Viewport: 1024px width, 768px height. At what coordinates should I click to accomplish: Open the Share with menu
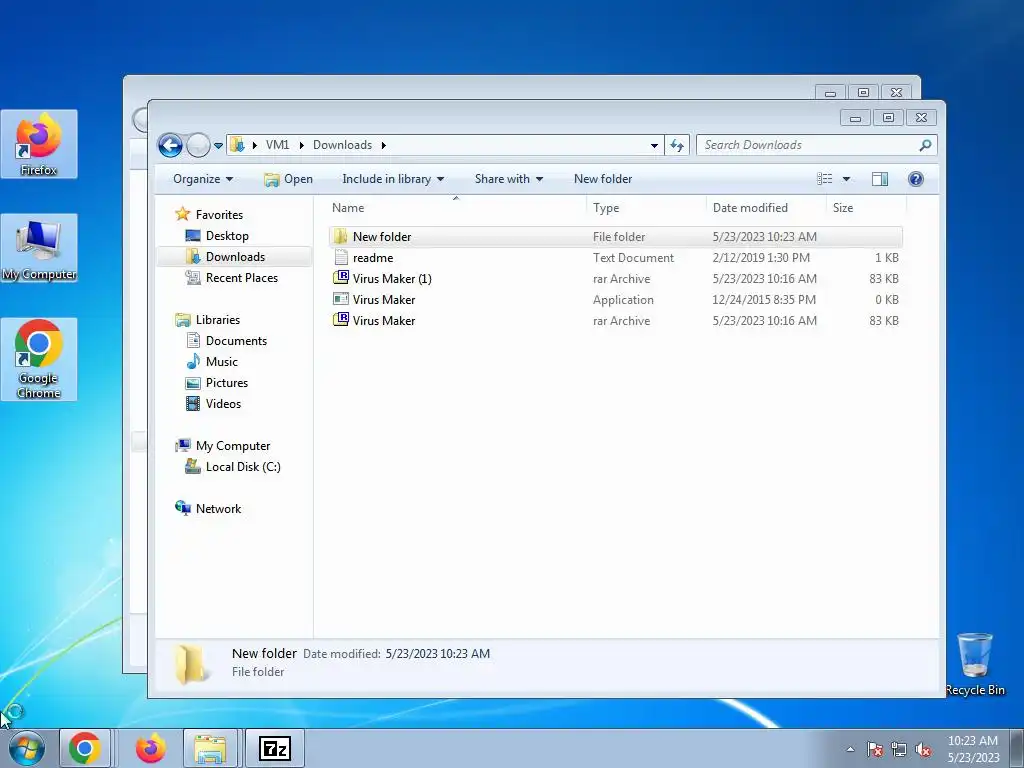[x=508, y=179]
